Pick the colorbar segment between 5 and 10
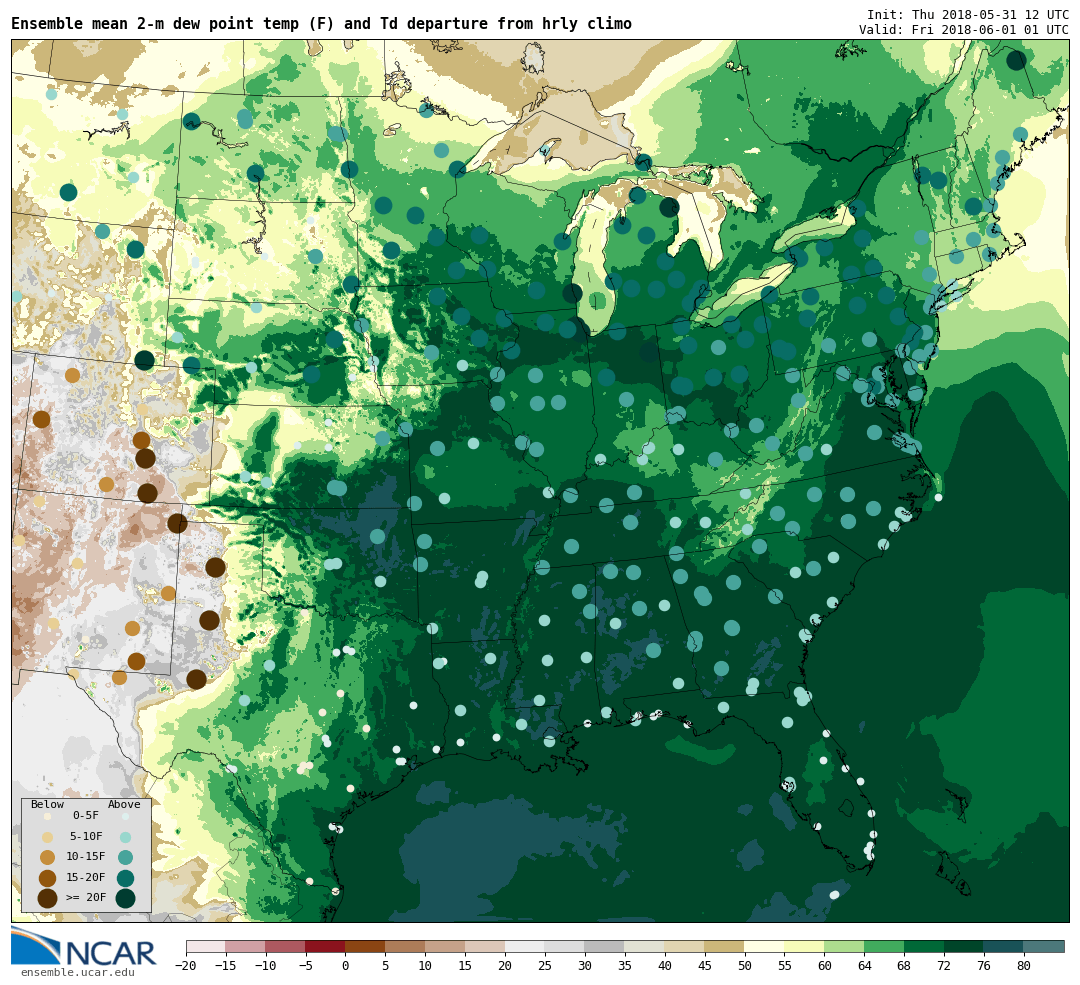Image resolution: width=1080 pixels, height=985 pixels. (x=406, y=946)
